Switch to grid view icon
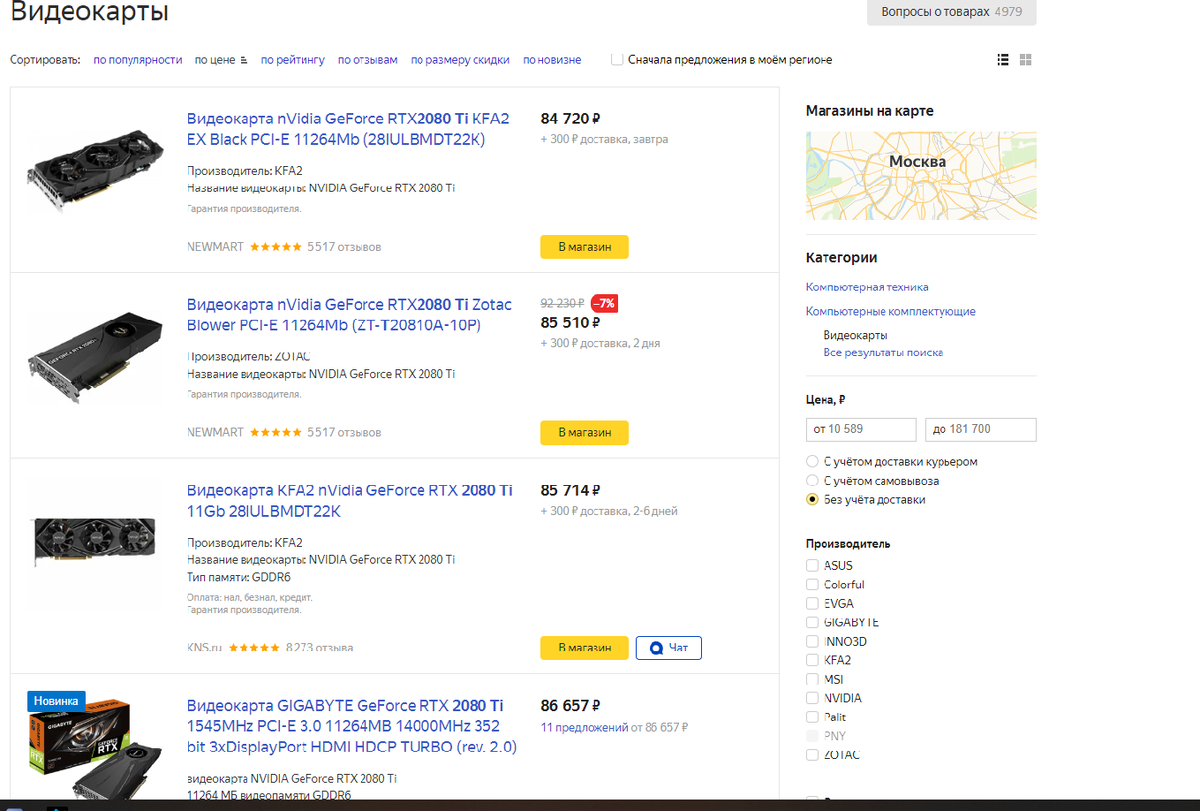This screenshot has height=811, width=1200. (1026, 60)
